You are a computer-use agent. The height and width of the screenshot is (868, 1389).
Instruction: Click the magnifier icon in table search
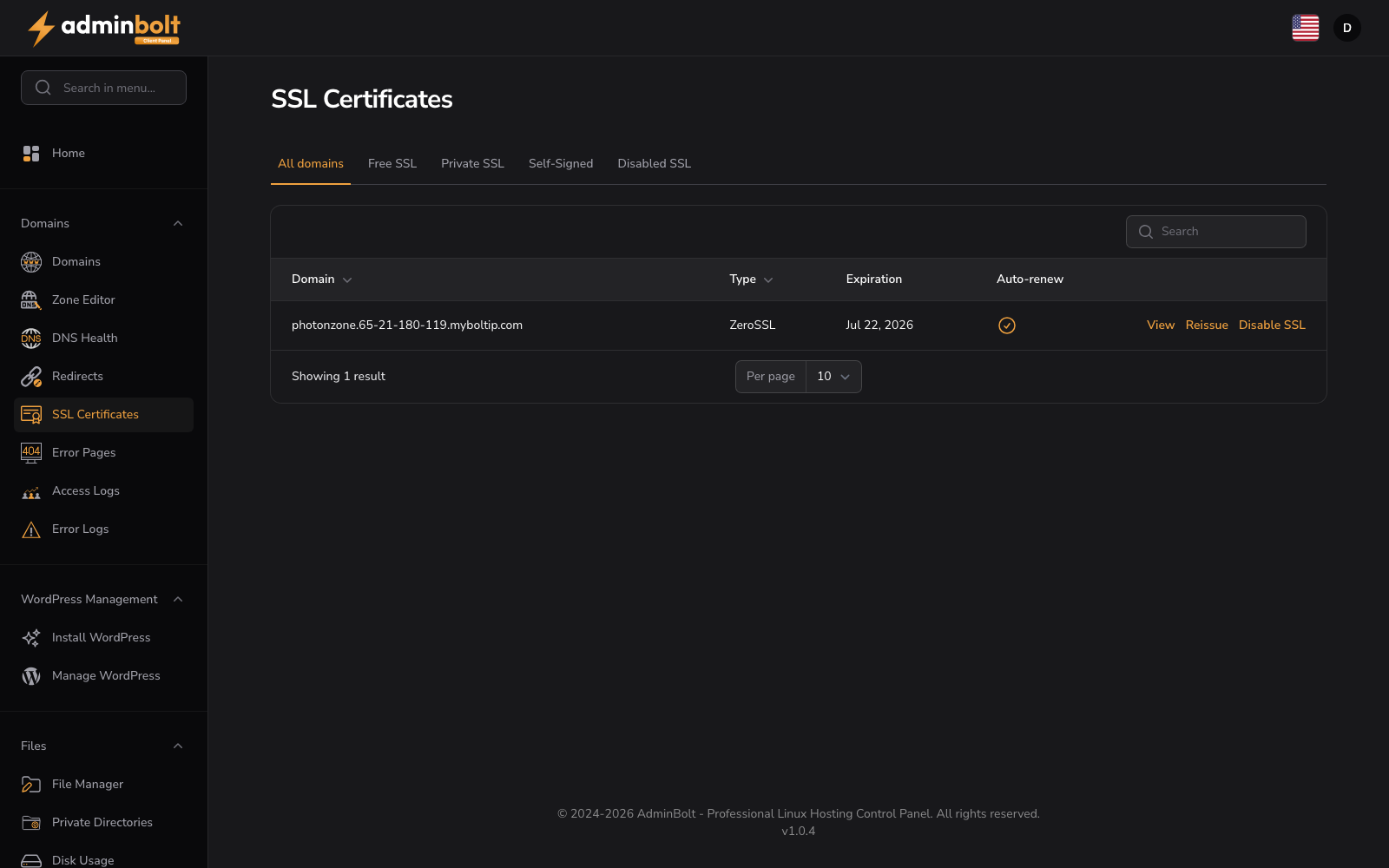[1146, 232]
